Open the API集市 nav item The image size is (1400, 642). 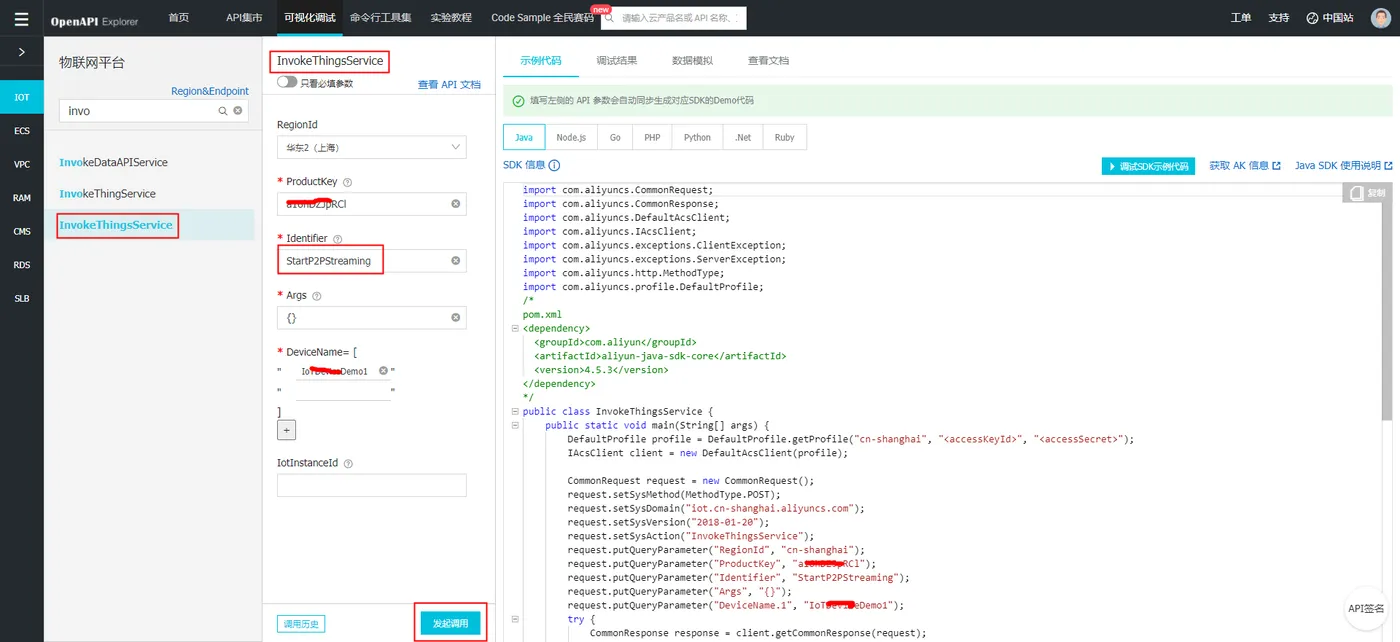click(x=244, y=18)
